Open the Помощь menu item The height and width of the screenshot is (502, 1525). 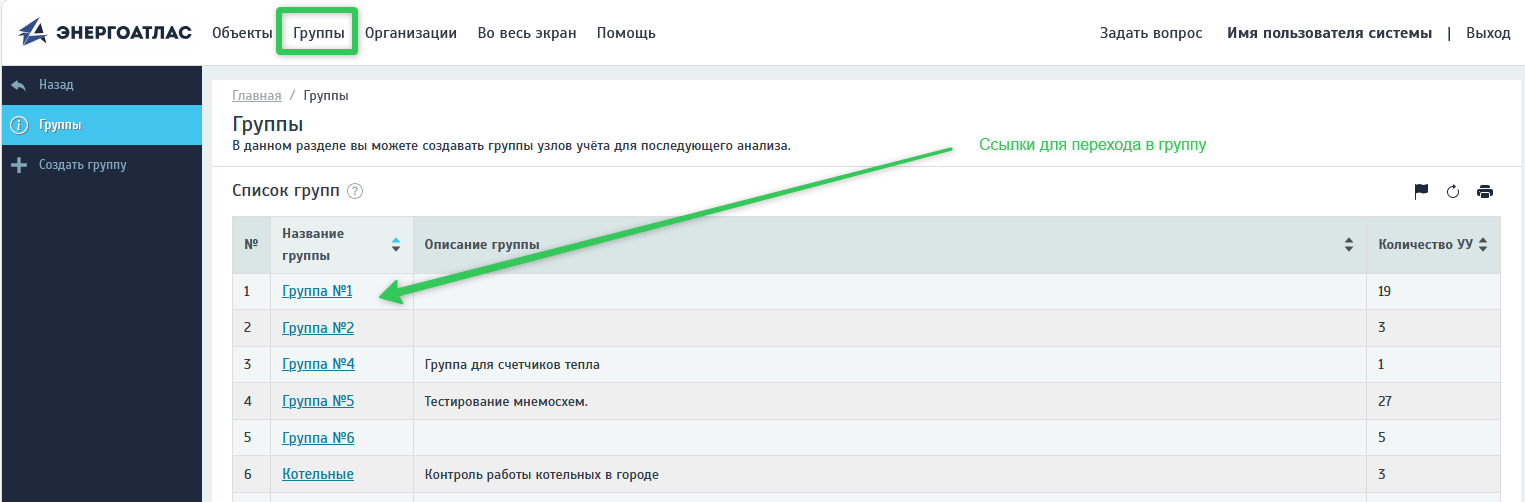[x=626, y=33]
